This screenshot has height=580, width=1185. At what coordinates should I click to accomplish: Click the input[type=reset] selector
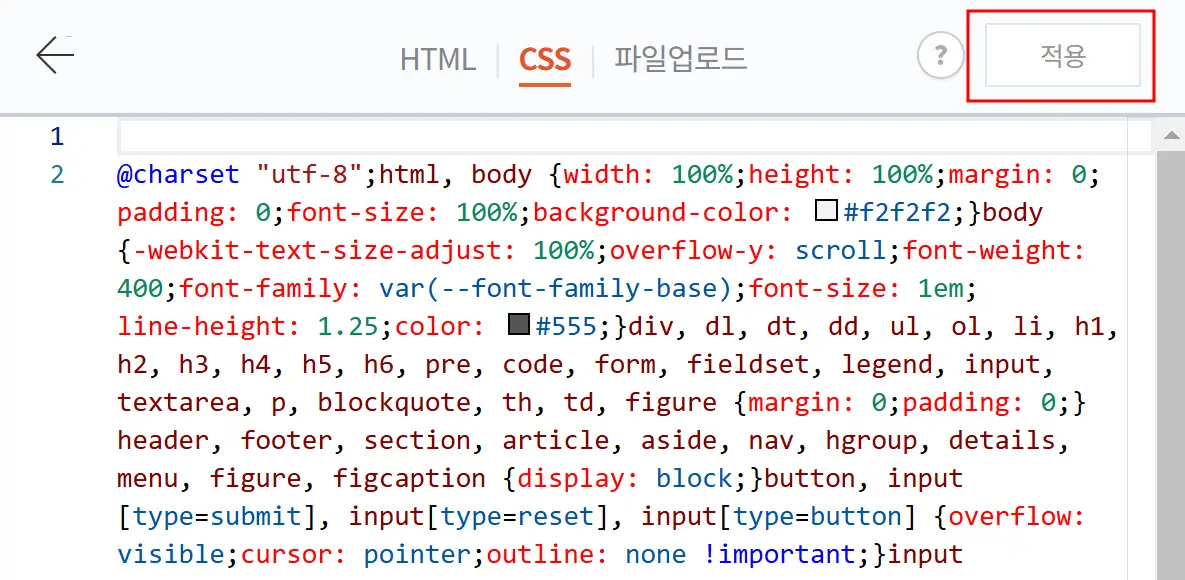coord(479,516)
